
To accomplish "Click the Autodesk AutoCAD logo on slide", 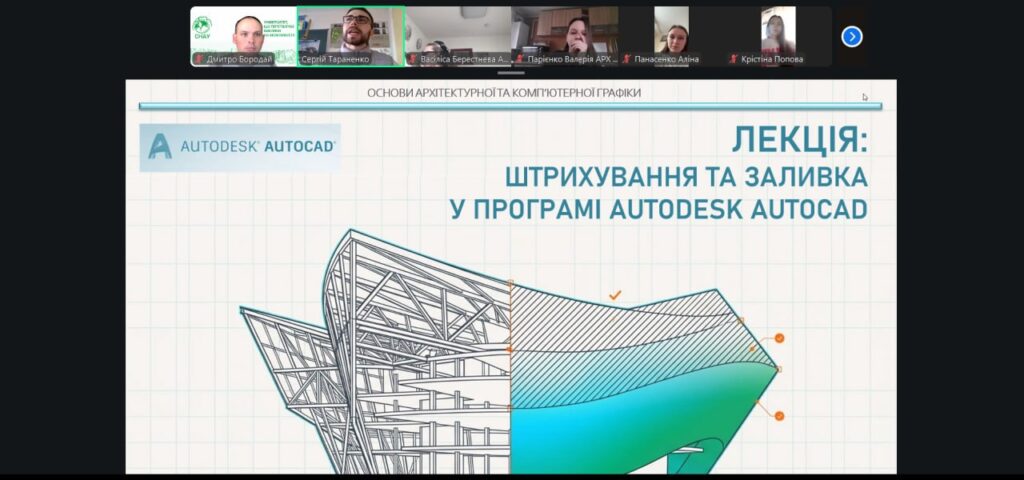I will (240, 146).
